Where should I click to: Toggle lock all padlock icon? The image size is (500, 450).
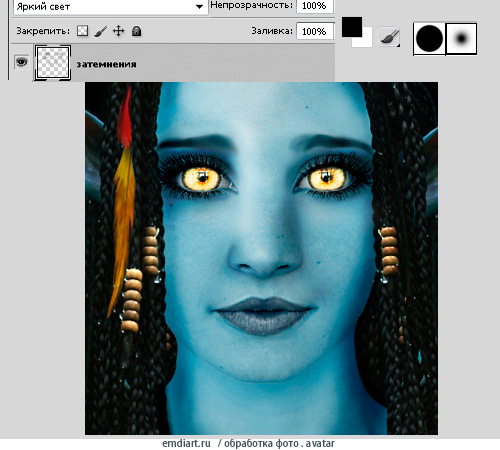(x=136, y=31)
